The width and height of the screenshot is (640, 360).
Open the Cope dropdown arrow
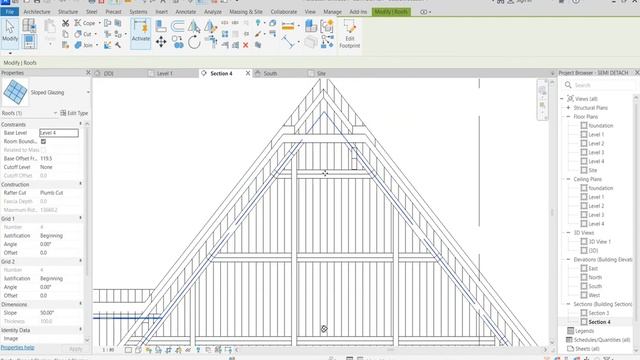[x=99, y=23]
